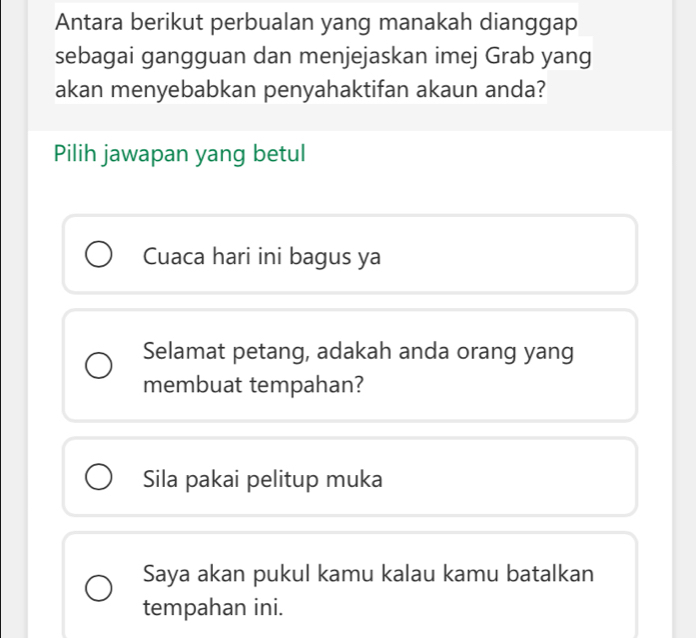Screen dimensions: 696x638
Task: Mark the radio button for "Saya akan pukul kamu"
Action: click(x=98, y=590)
